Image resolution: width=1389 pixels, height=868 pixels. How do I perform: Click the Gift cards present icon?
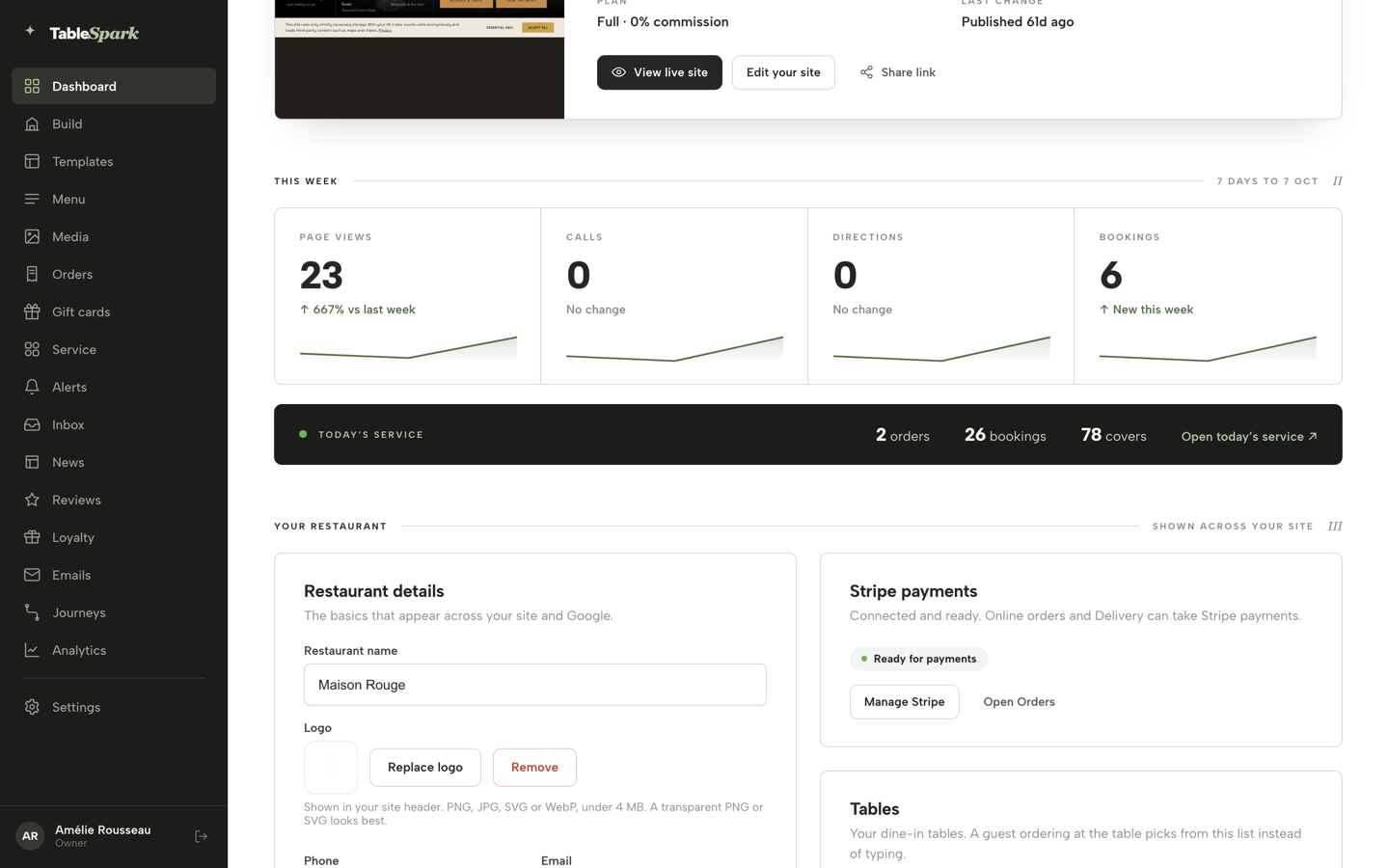[x=32, y=312]
